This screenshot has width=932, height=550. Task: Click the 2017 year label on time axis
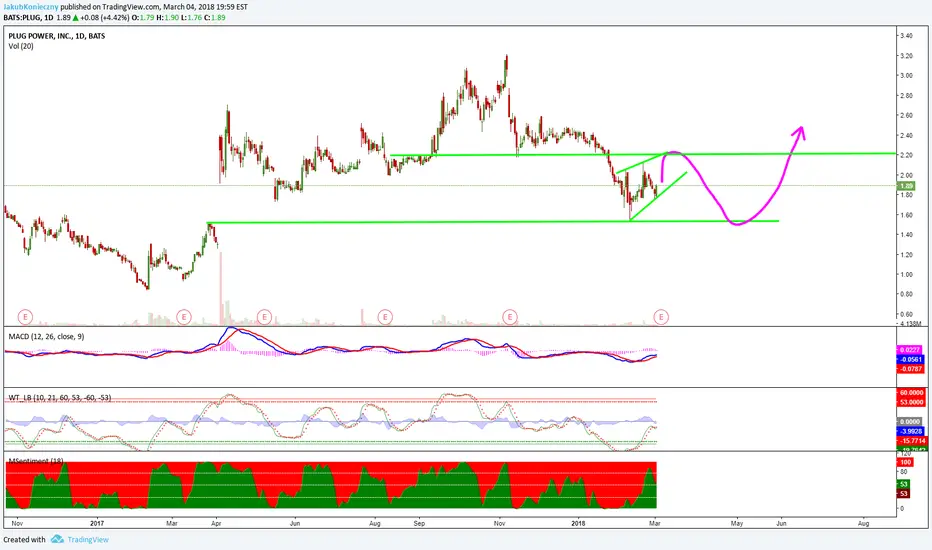(97, 523)
